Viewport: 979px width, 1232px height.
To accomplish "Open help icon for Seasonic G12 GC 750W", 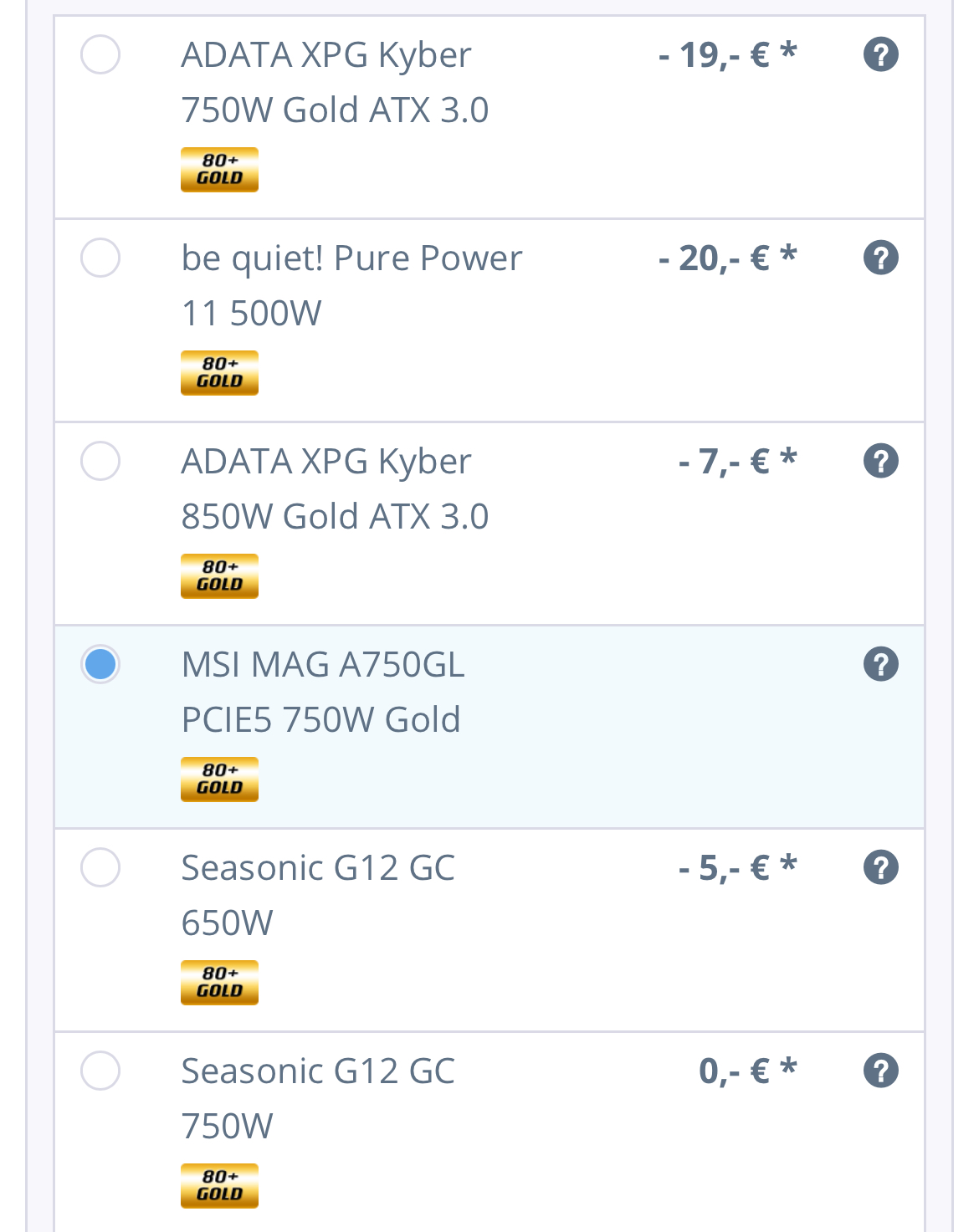I will coord(880,1071).
